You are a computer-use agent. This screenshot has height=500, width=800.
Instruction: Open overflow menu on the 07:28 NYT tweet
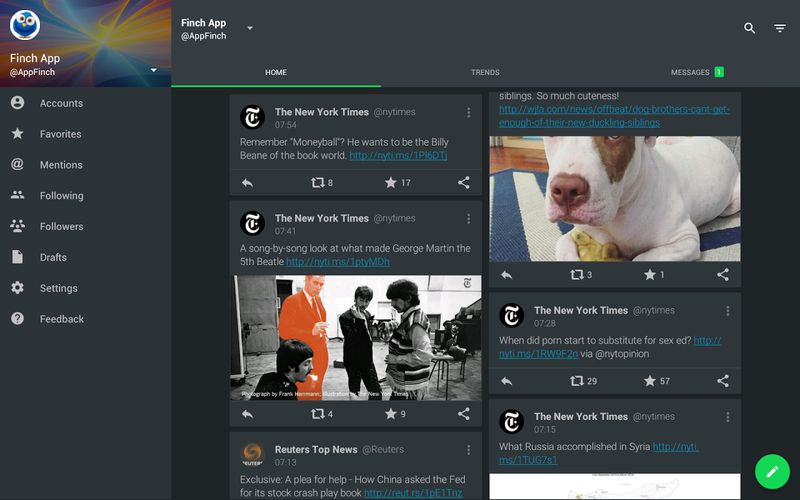(728, 311)
